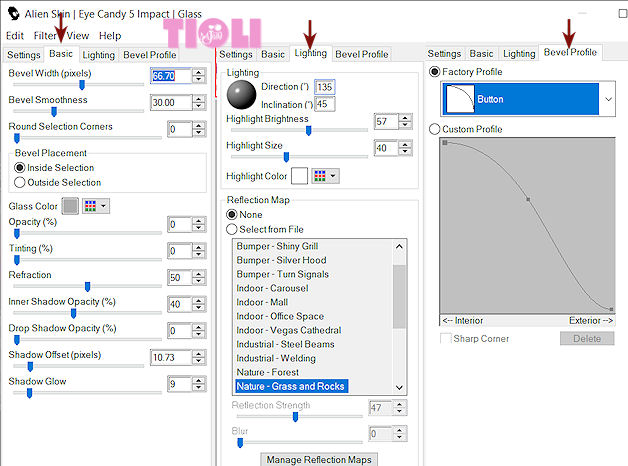Open the Help menu
Image resolution: width=628 pixels, height=466 pixels.
pos(110,36)
